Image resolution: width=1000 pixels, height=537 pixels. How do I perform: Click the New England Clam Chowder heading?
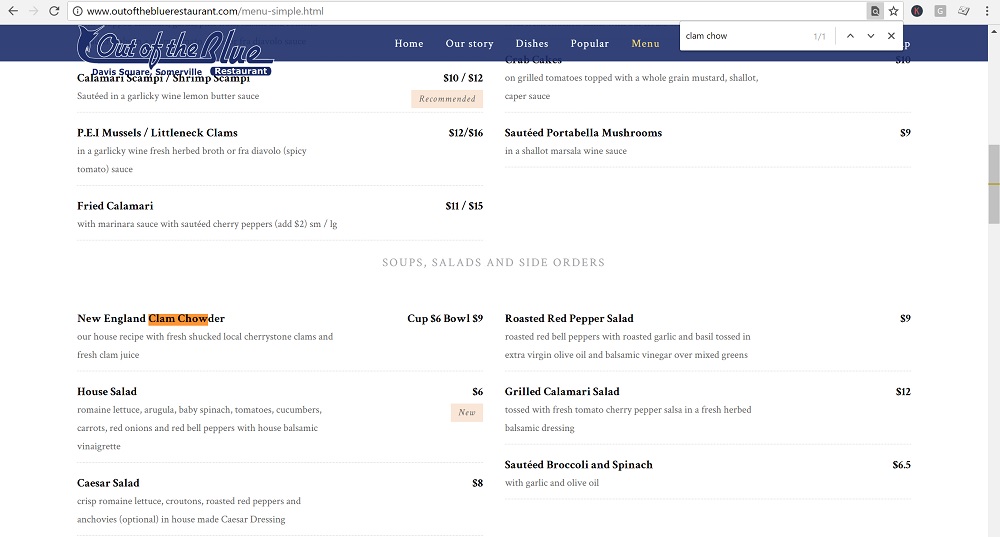click(x=151, y=318)
